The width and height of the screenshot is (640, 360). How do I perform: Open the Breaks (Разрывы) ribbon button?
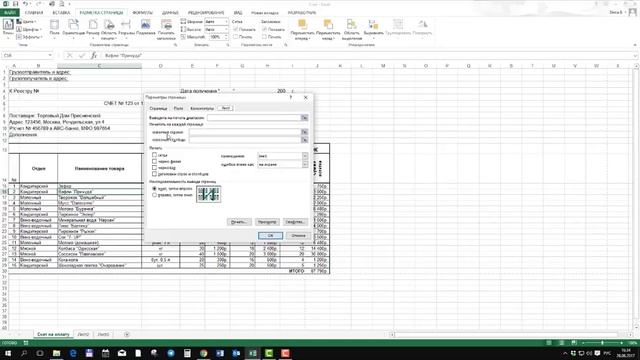point(126,28)
